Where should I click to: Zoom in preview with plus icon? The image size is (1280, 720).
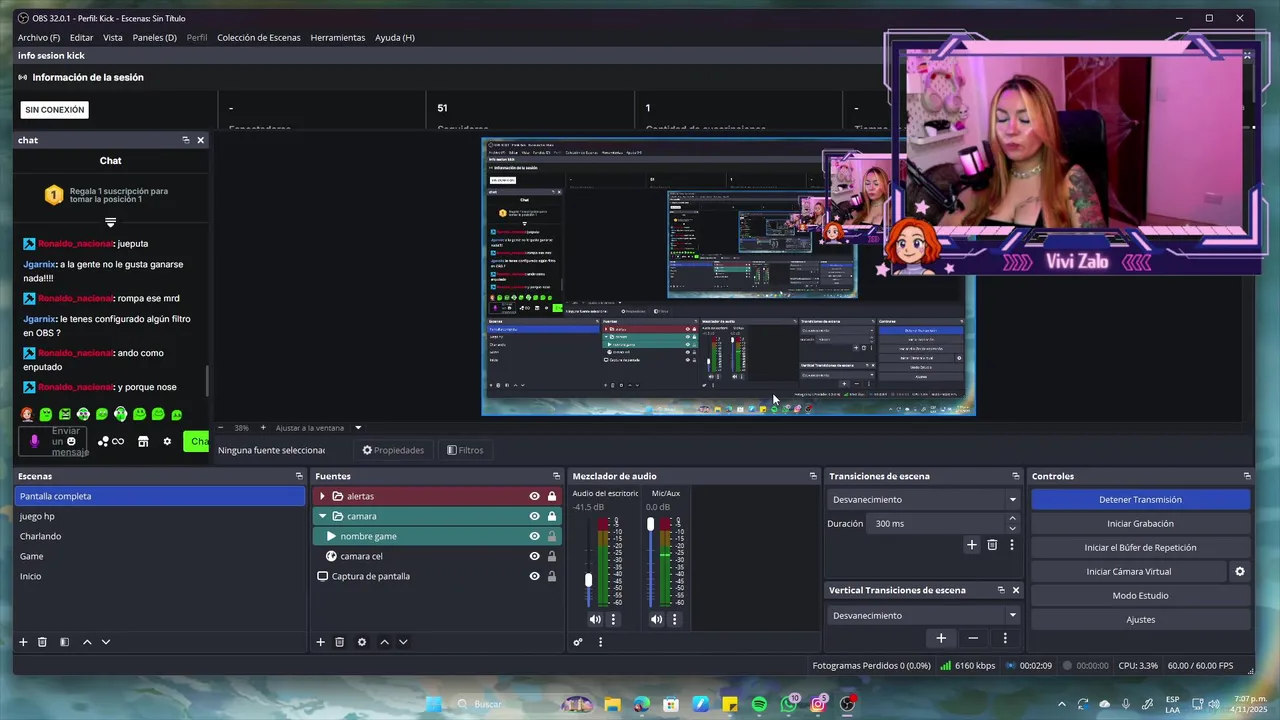pos(263,428)
